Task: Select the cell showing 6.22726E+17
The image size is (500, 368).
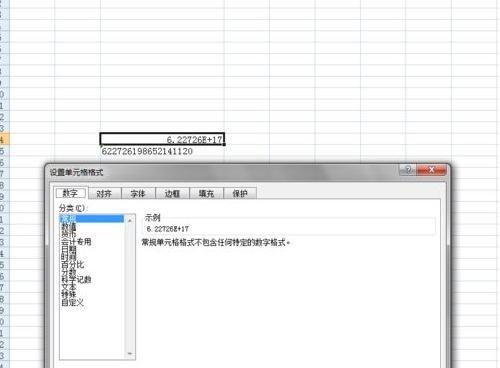Action: coord(162,139)
